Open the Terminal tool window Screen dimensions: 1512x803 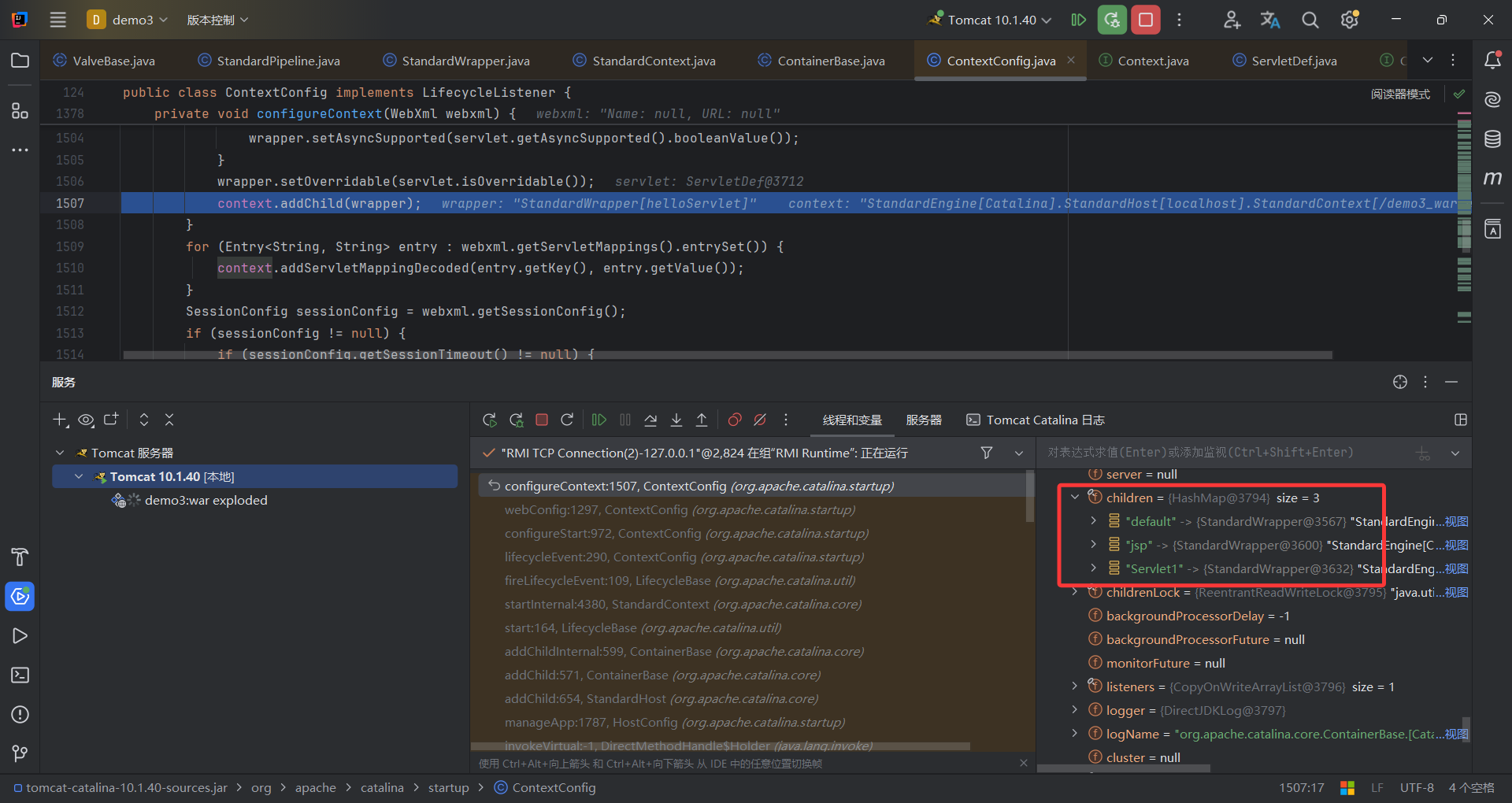20,675
